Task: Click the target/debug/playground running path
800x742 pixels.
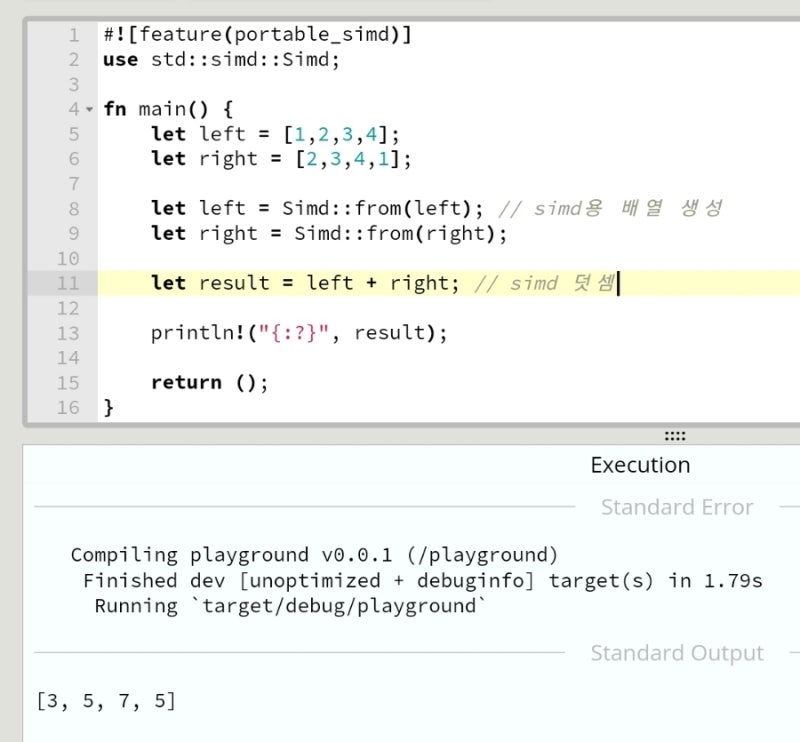Action: coord(346,605)
